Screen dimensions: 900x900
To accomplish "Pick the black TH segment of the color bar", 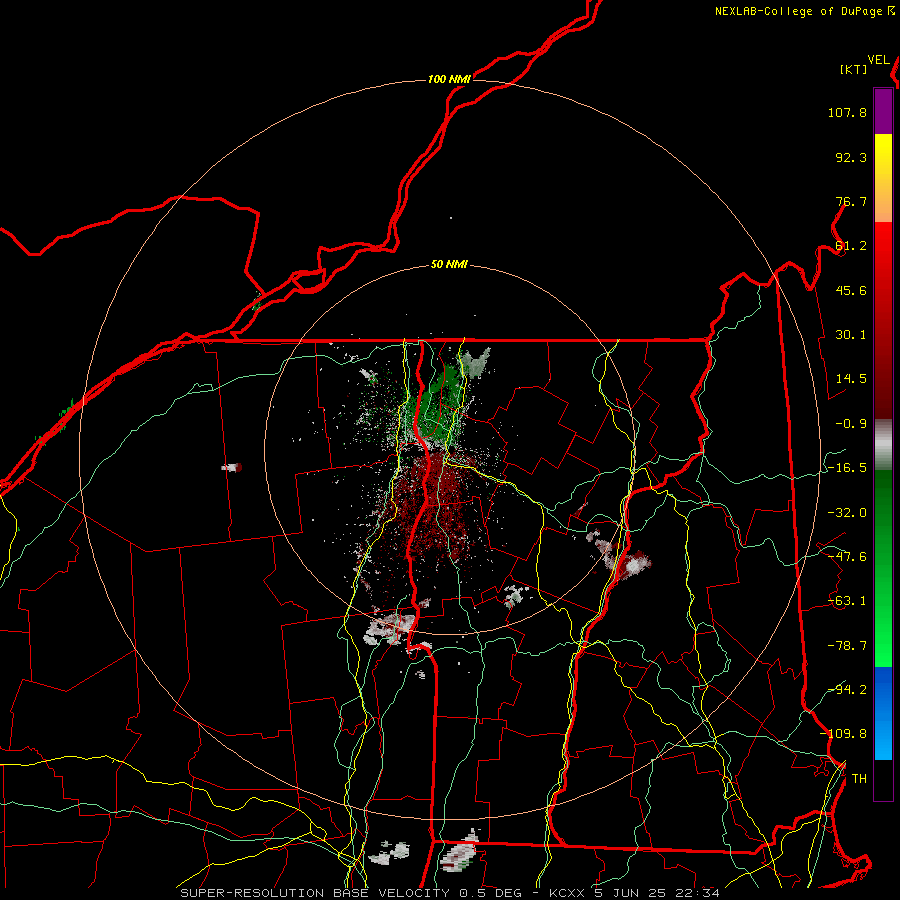I will pos(883,779).
